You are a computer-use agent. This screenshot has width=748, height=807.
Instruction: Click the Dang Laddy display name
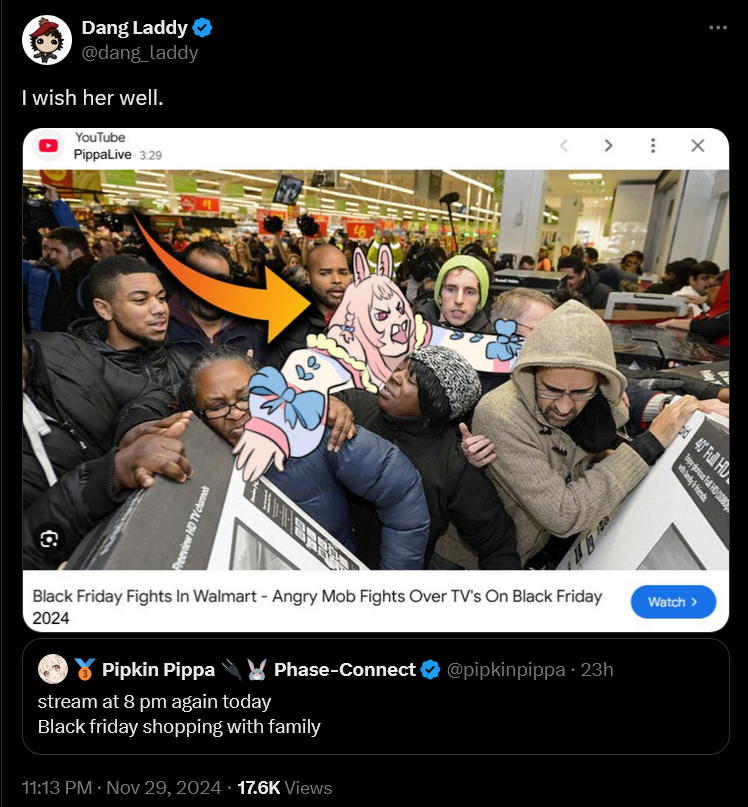pos(134,27)
